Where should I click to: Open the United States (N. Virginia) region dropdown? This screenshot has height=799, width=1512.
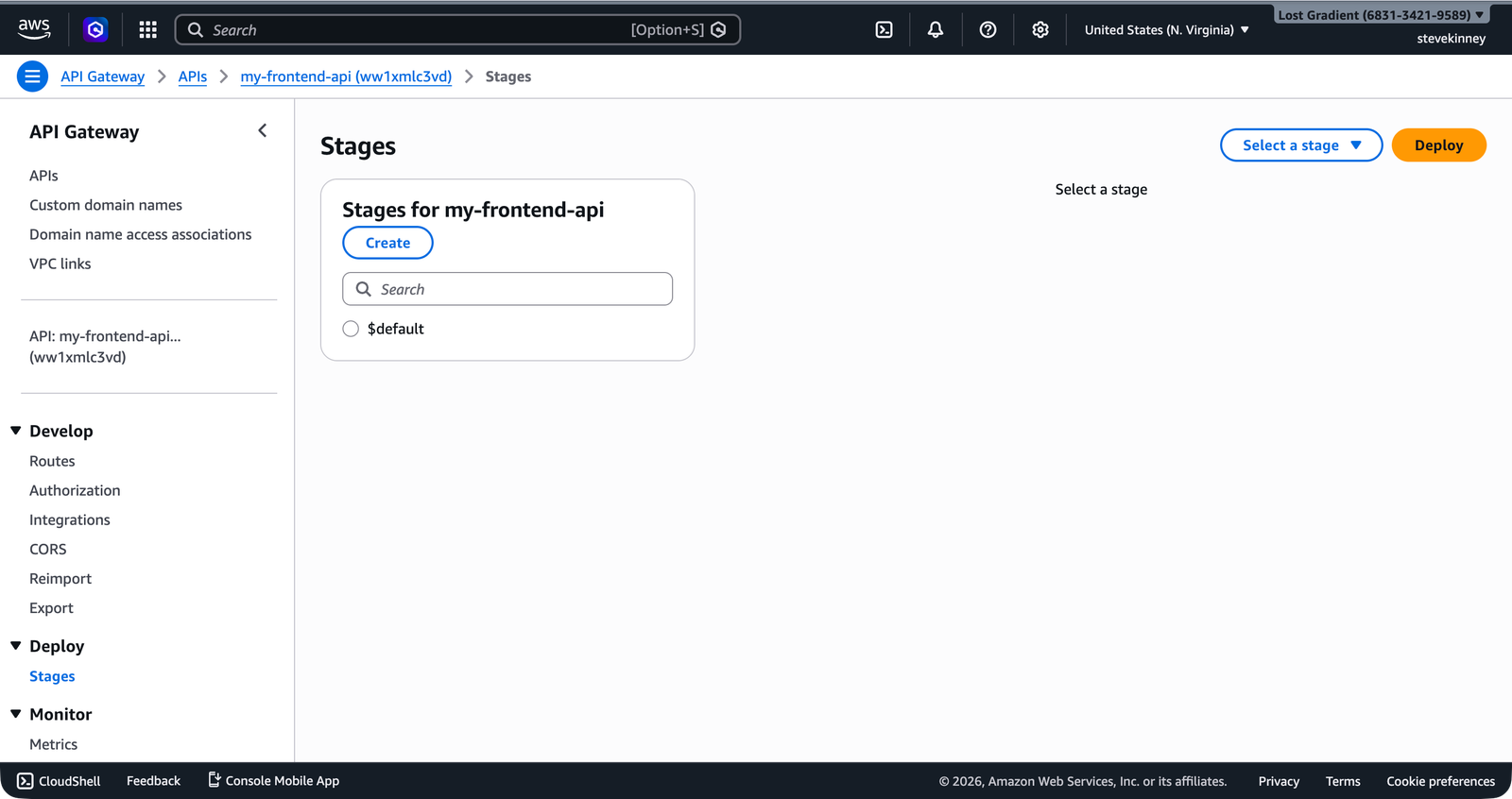pyautogui.click(x=1166, y=30)
